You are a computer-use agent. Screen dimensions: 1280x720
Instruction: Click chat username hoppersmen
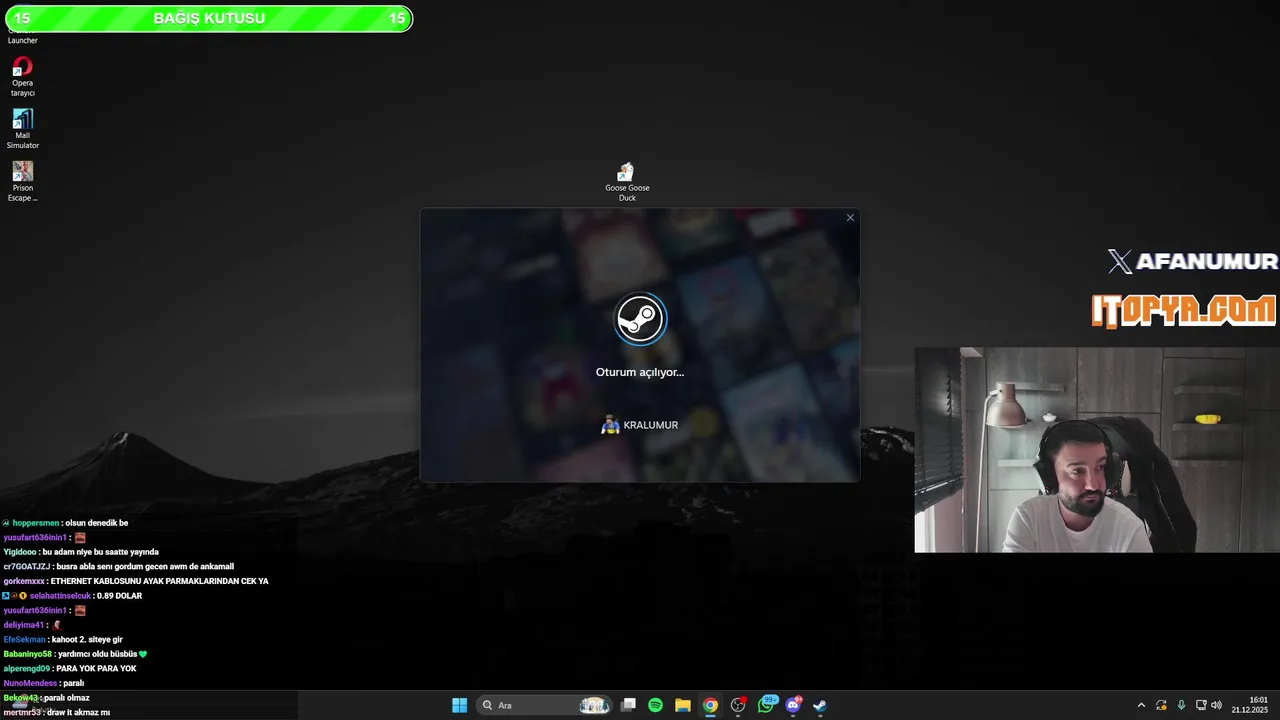(x=35, y=523)
